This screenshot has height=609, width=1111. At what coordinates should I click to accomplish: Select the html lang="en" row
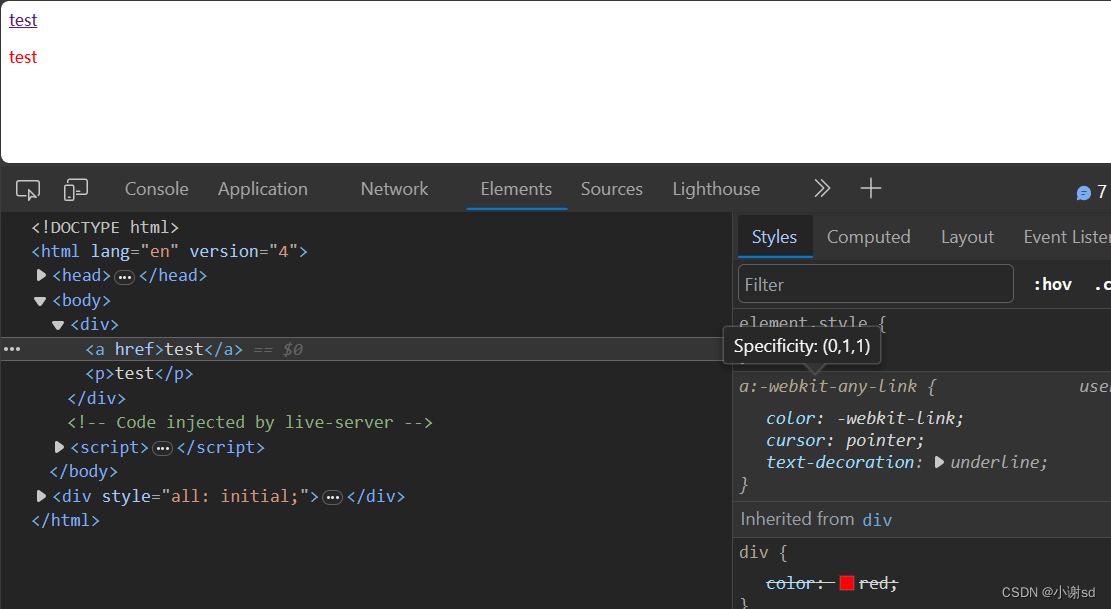click(x=169, y=251)
